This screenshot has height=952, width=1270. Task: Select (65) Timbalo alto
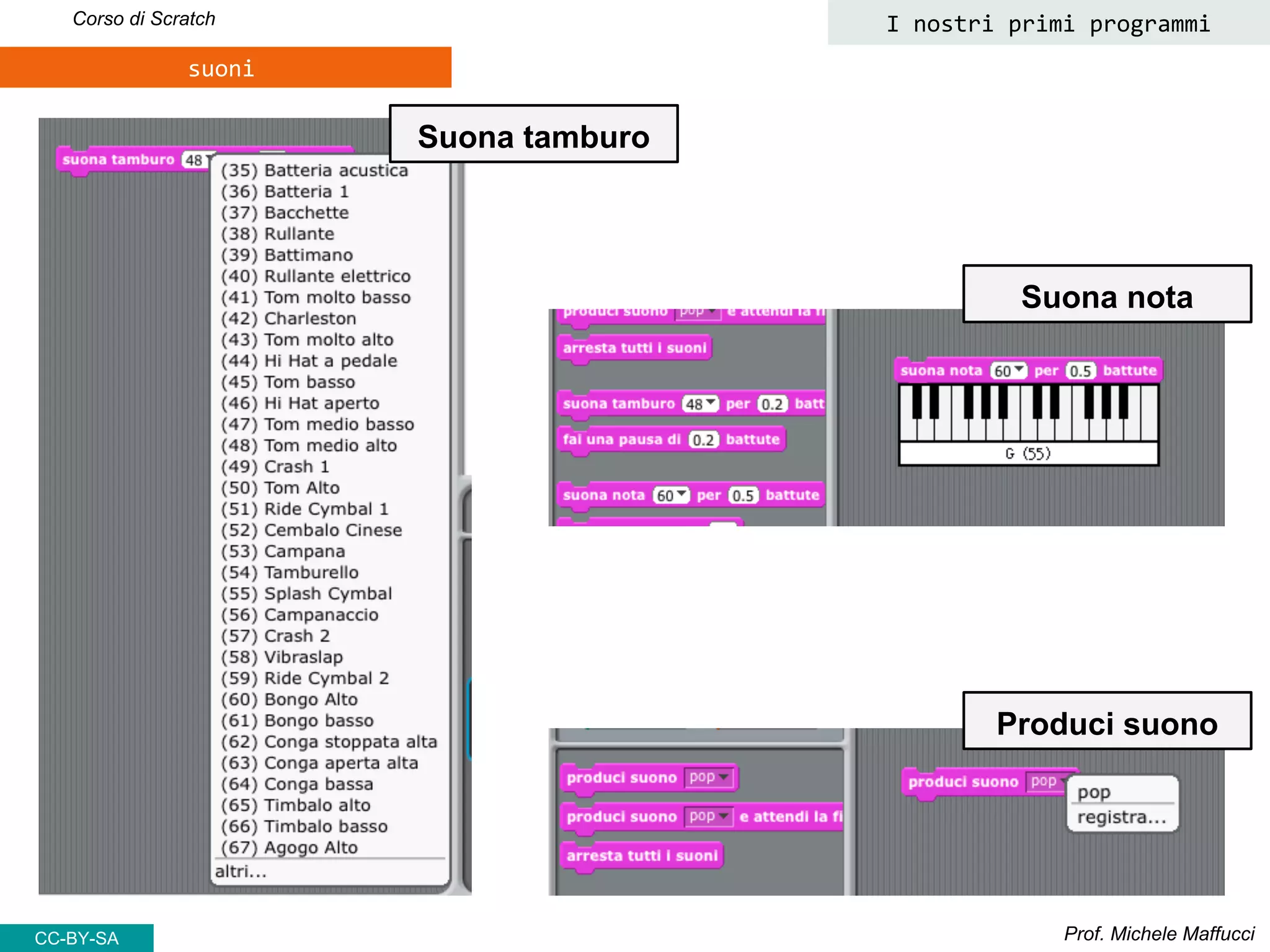tap(295, 805)
